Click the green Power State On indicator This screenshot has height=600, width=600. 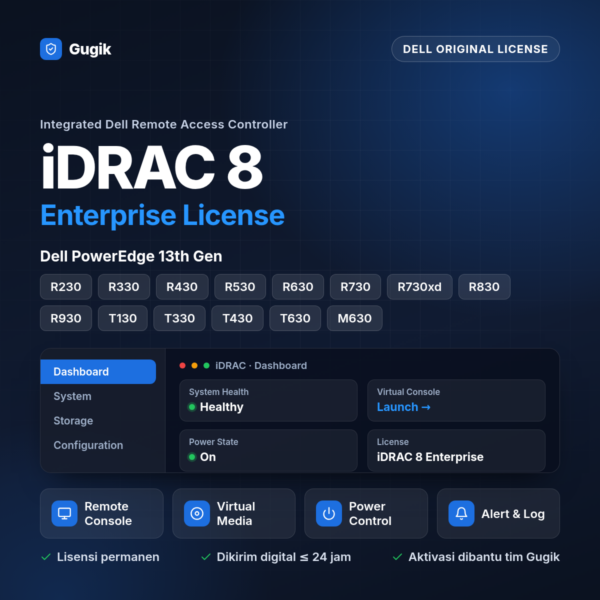point(192,457)
